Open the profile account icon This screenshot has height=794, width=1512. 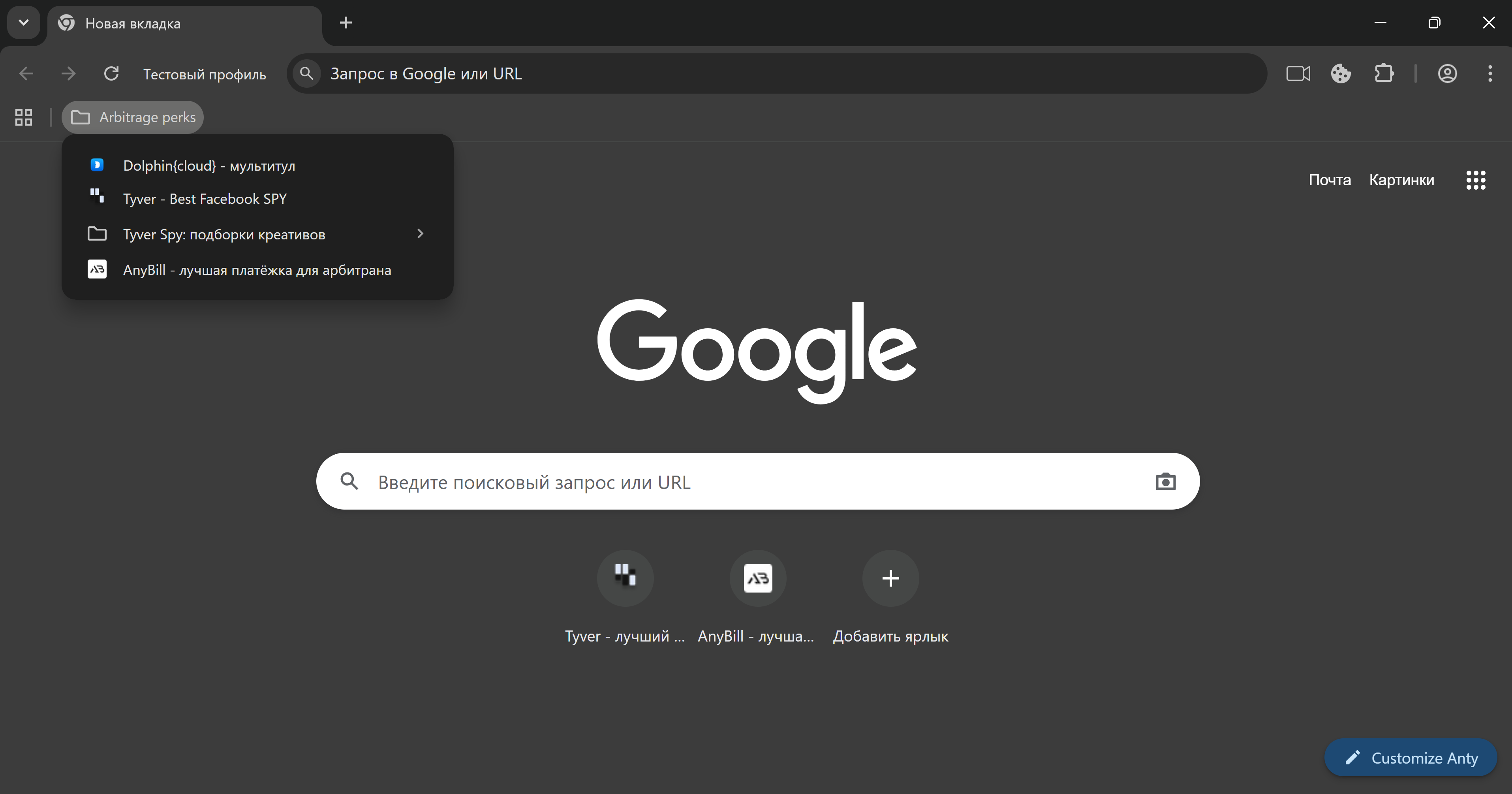click(x=1447, y=73)
